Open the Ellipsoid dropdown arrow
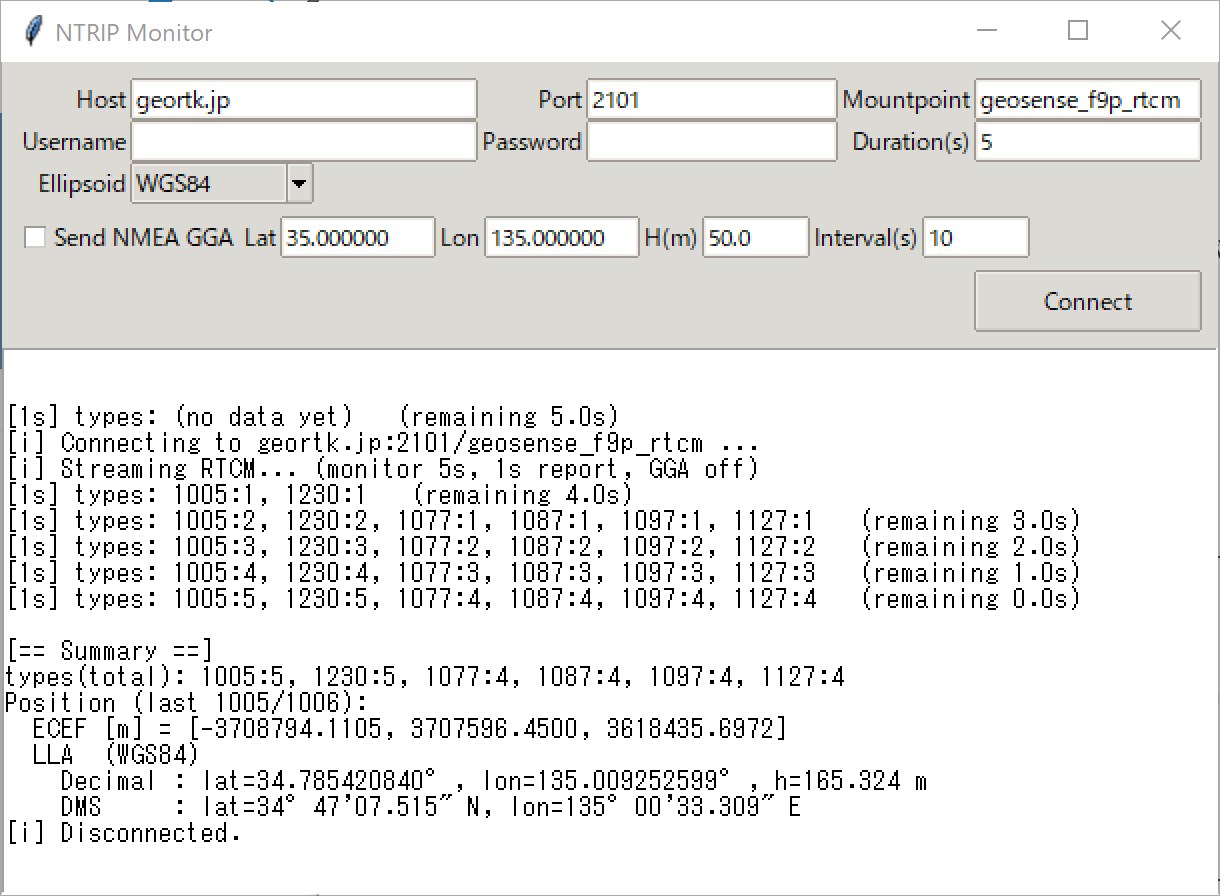The height and width of the screenshot is (896, 1220). [300, 184]
